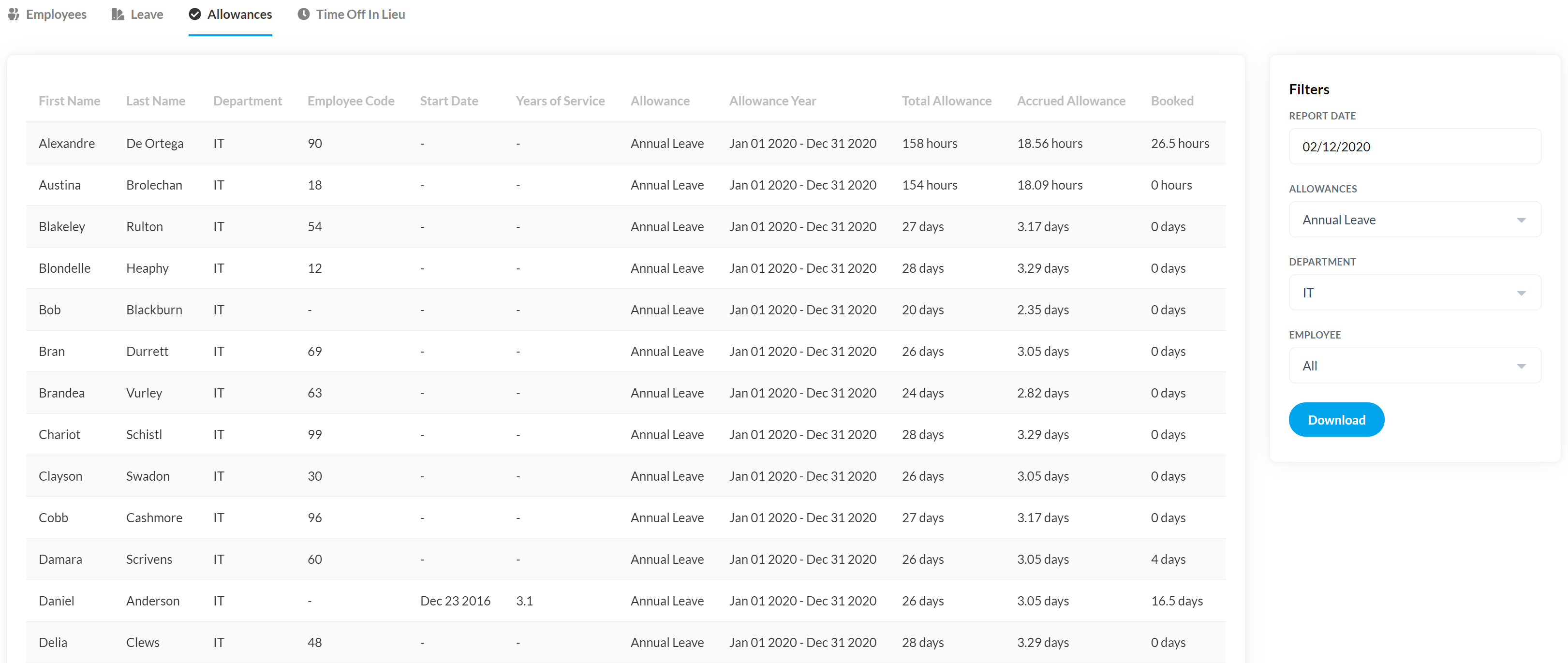1568x663 pixels.
Task: Click the Leave tab icon
Action: pos(118,14)
